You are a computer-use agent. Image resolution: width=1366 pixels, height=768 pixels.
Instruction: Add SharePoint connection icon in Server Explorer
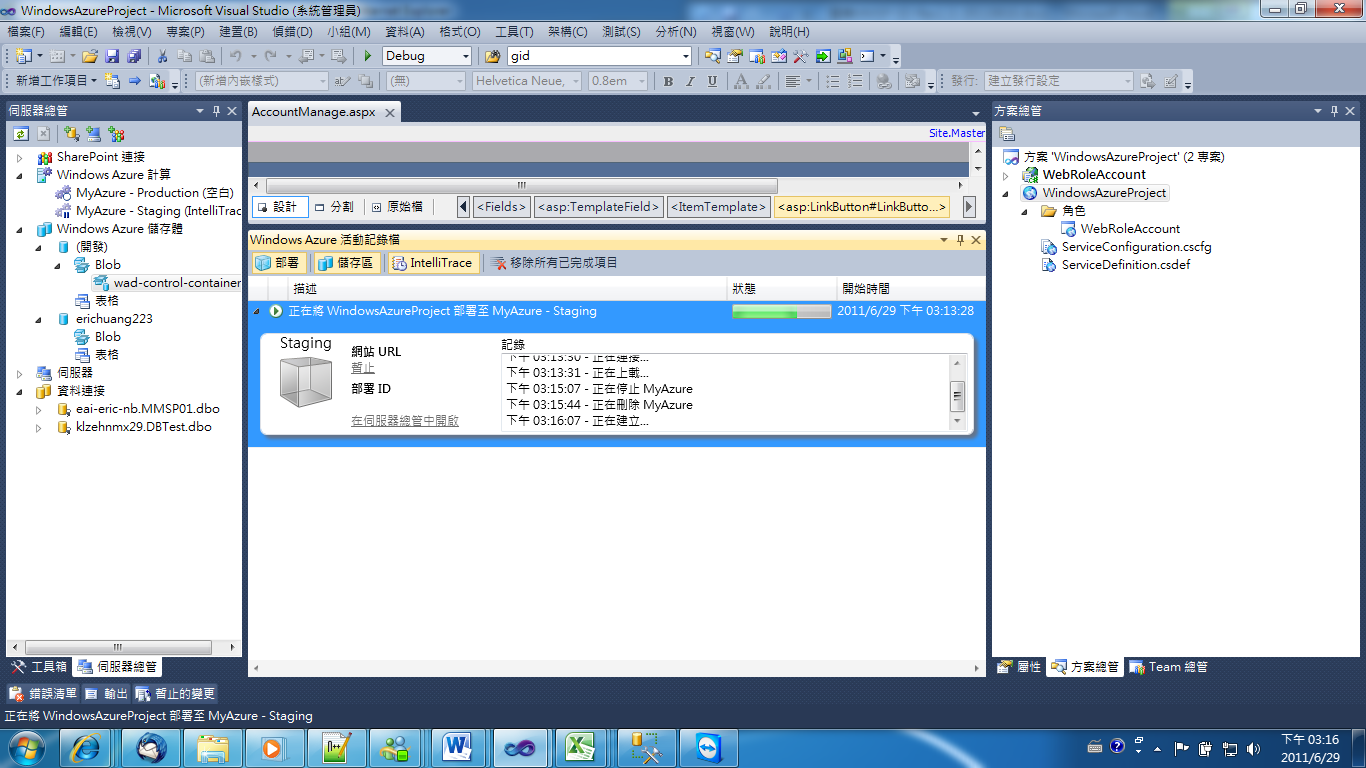[x=116, y=133]
